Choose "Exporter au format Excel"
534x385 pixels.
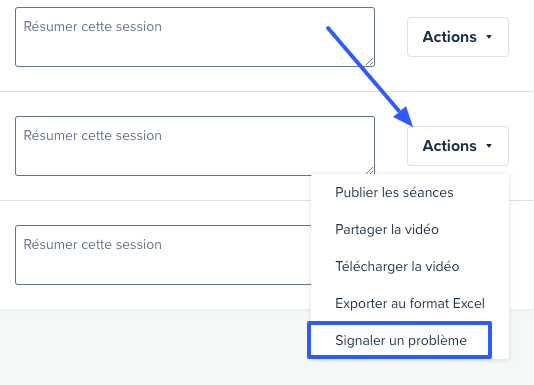pyautogui.click(x=410, y=303)
